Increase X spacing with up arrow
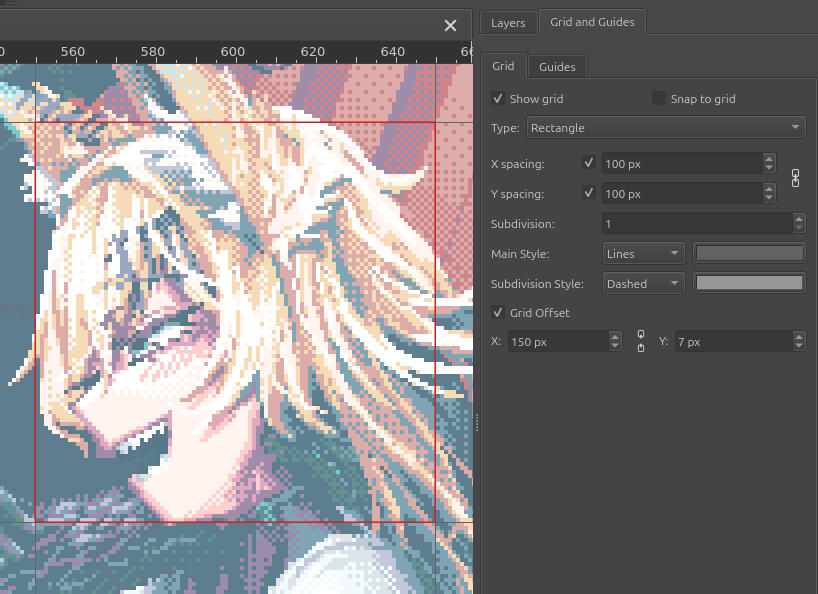 coord(769,159)
